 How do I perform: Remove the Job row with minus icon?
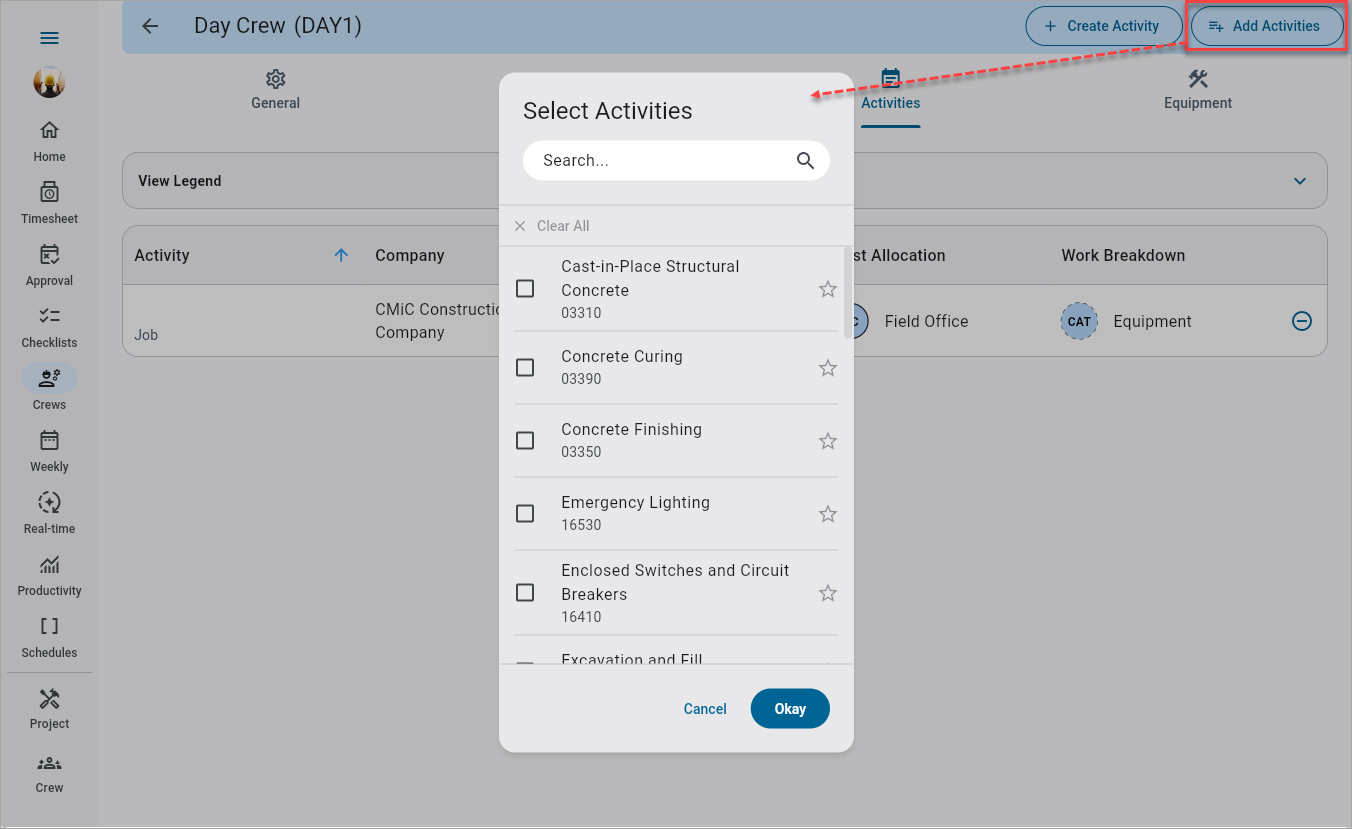pos(1302,321)
